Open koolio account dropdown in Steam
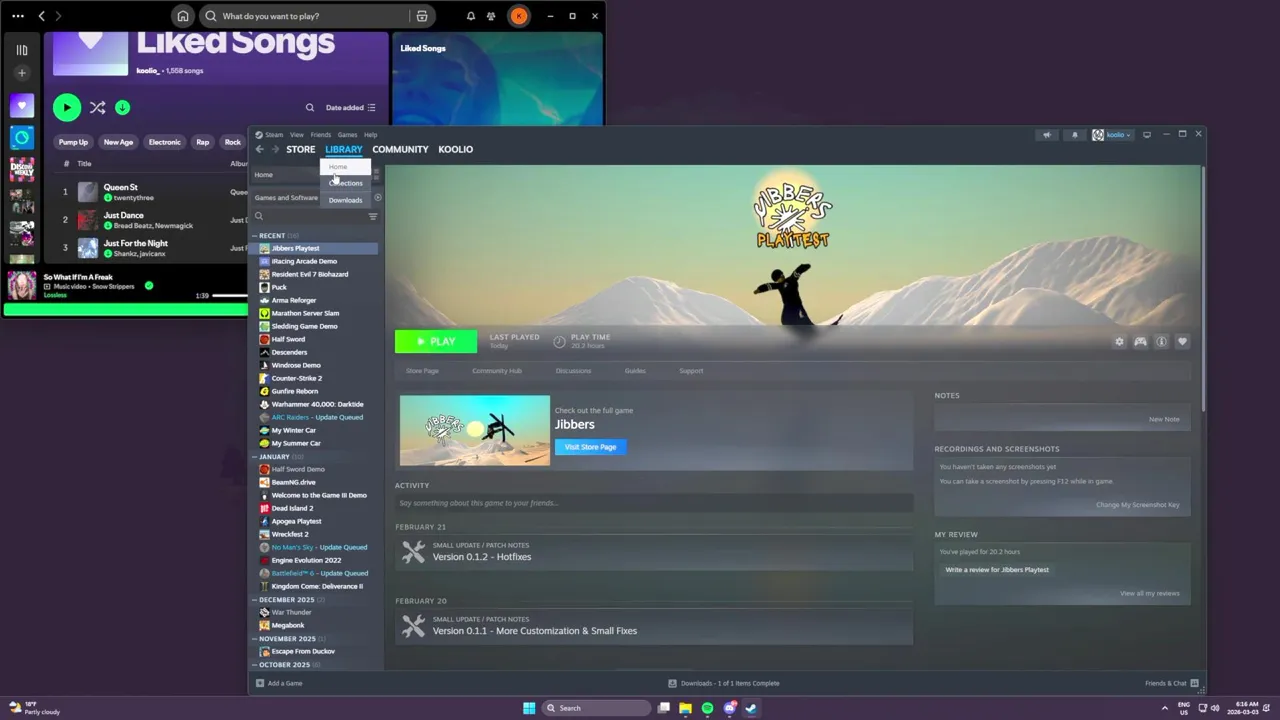Image resolution: width=1280 pixels, height=720 pixels. (1112, 135)
